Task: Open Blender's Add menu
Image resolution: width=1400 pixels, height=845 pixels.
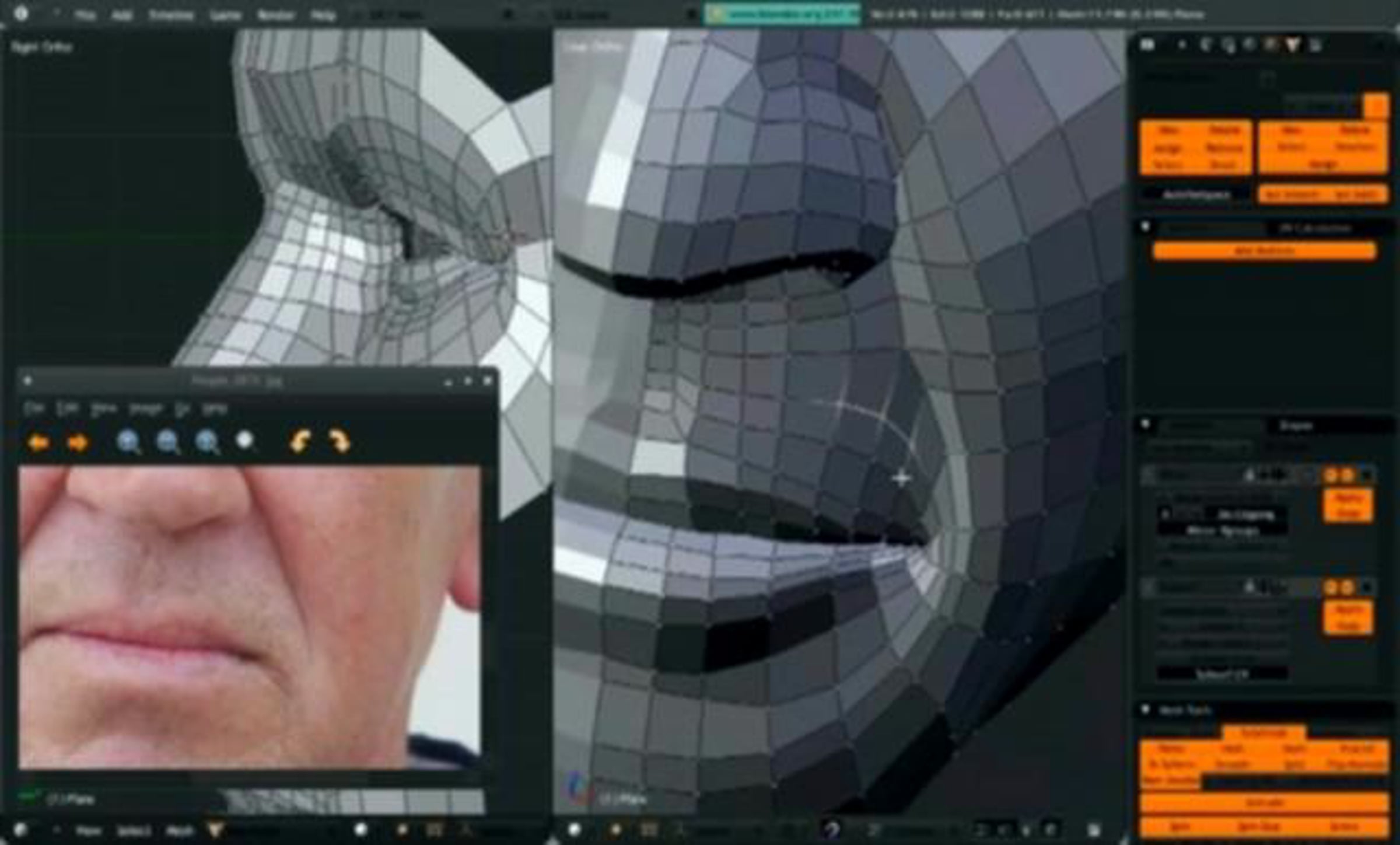Action: click(x=121, y=15)
